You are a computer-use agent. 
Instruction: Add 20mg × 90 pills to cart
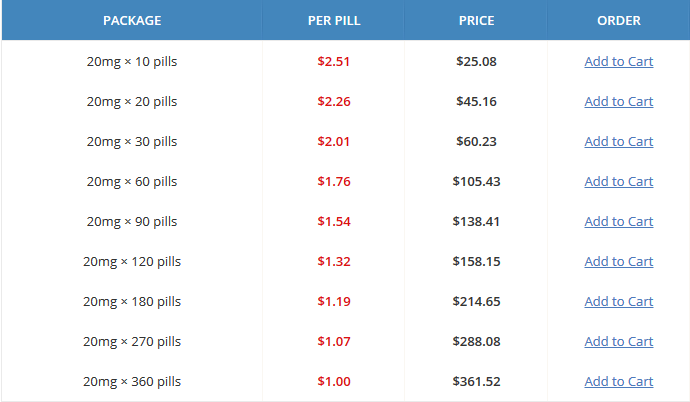click(x=618, y=222)
